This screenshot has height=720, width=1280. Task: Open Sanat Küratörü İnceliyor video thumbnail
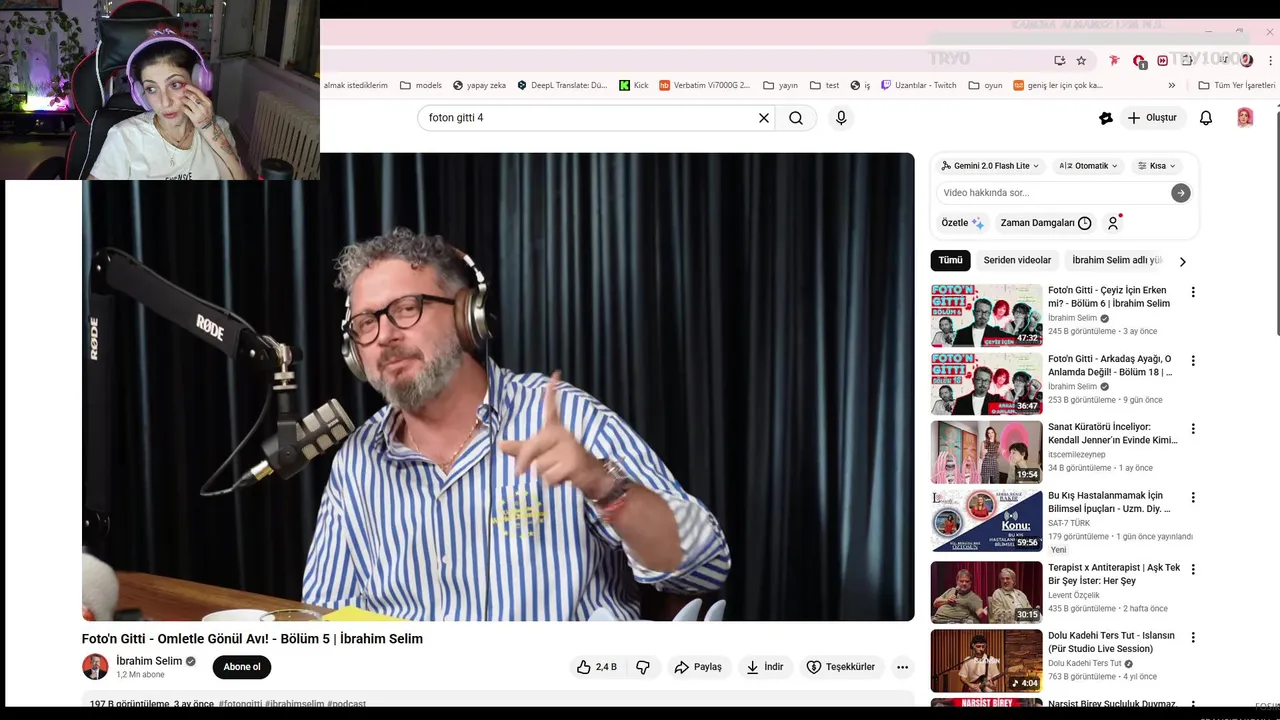pos(986,451)
